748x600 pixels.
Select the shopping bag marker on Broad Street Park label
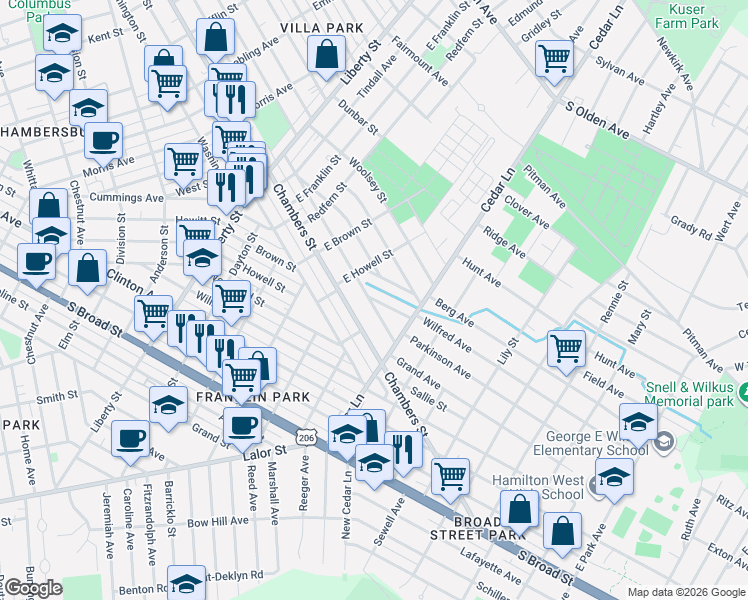point(520,509)
